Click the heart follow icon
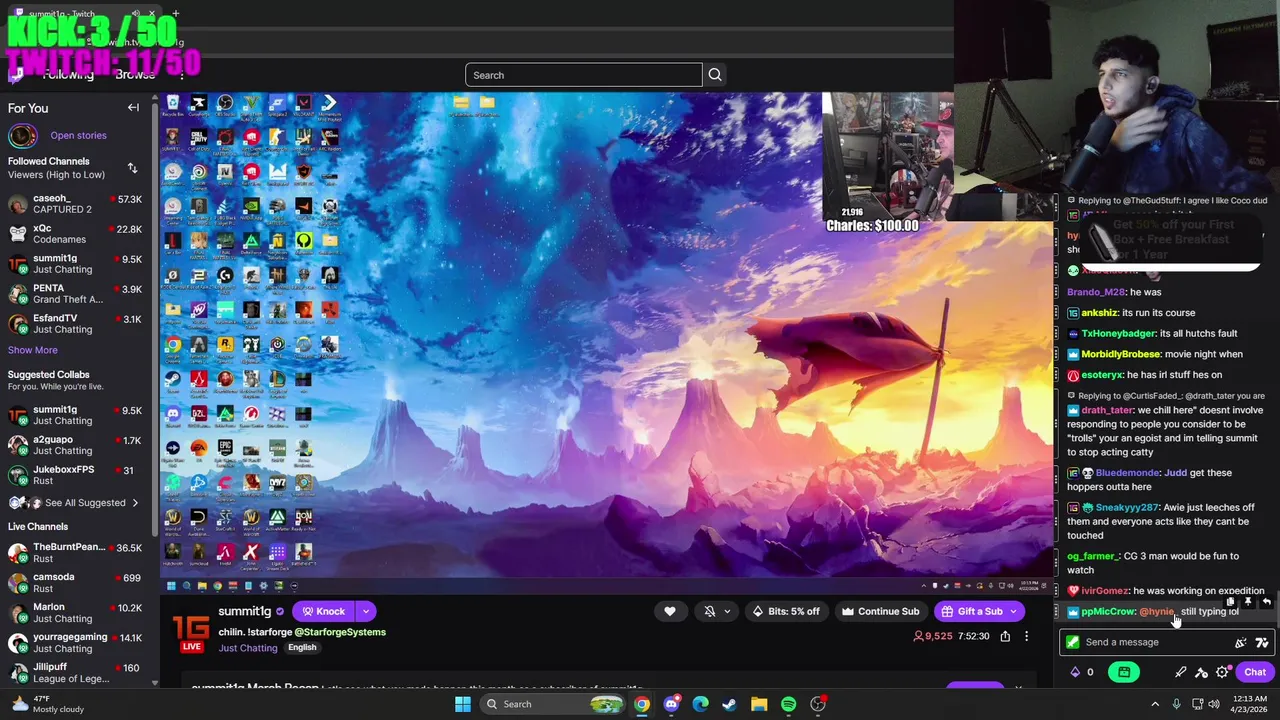 point(670,611)
